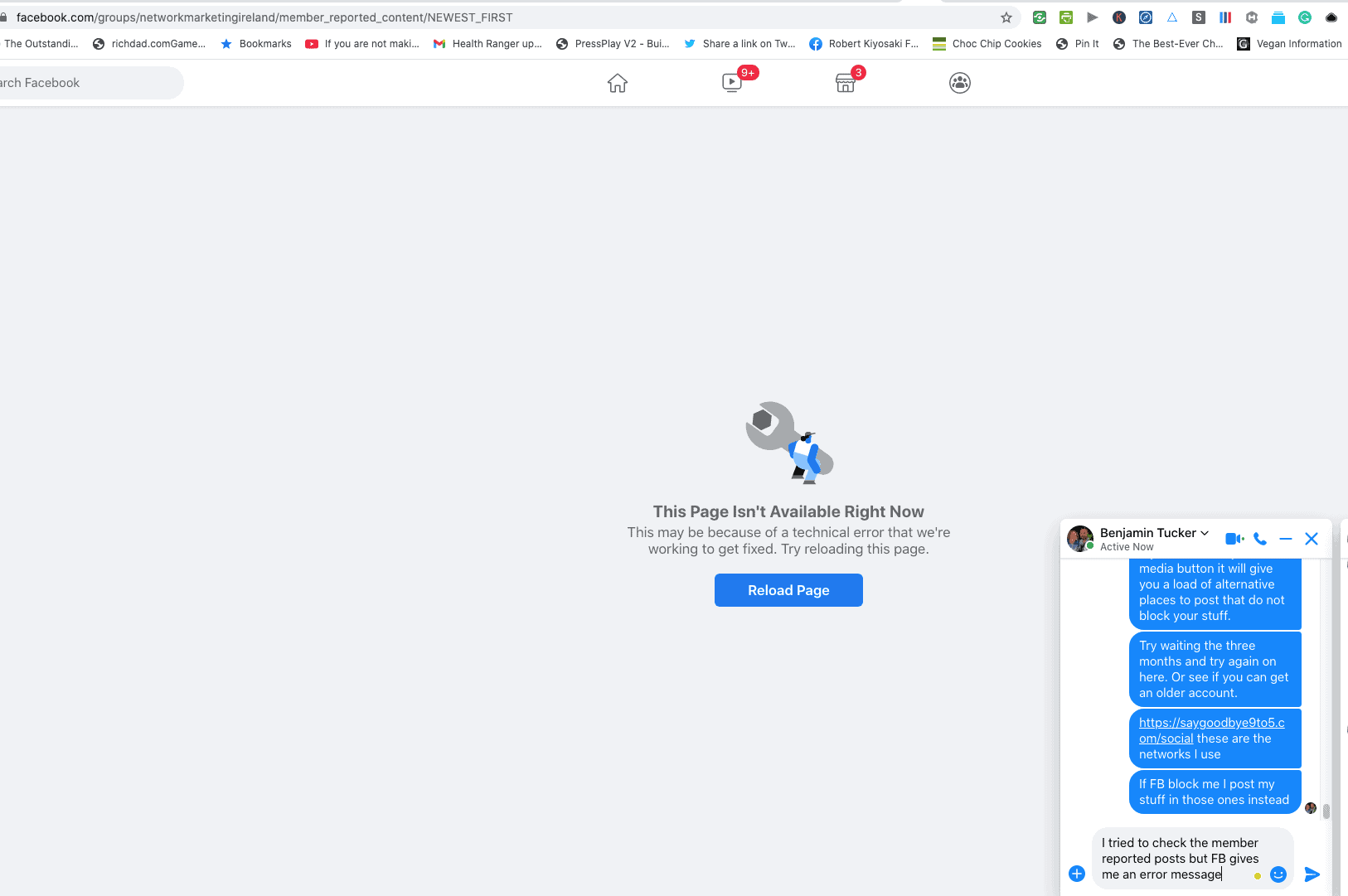Open the Choc Chip Cookies bookmark
Screen dimensions: 1348x896
click(x=987, y=44)
